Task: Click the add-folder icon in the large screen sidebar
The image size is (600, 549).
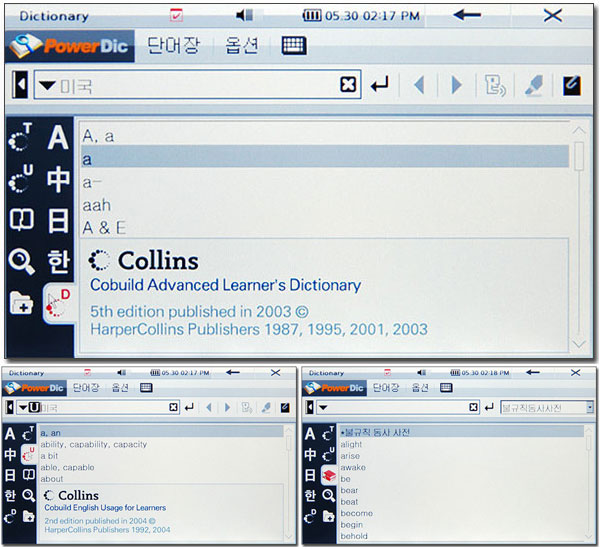Action: 21,303
